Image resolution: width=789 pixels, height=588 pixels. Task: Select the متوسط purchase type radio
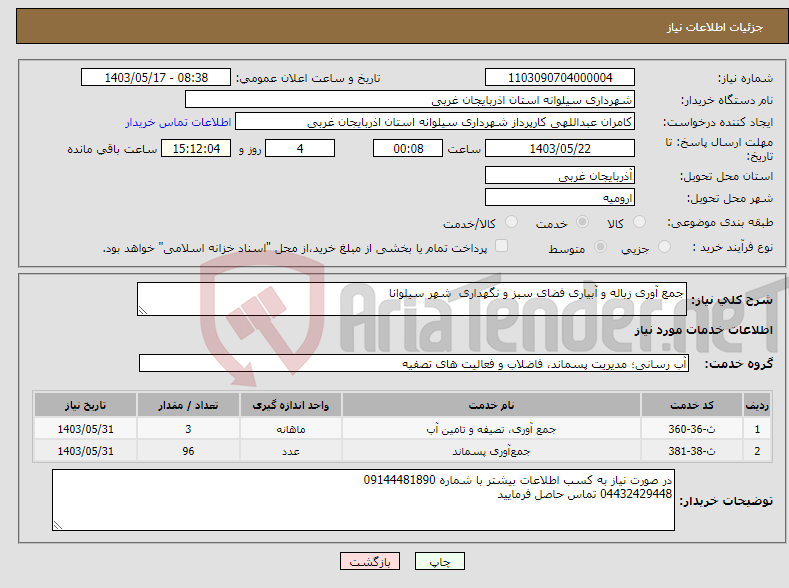coord(600,246)
